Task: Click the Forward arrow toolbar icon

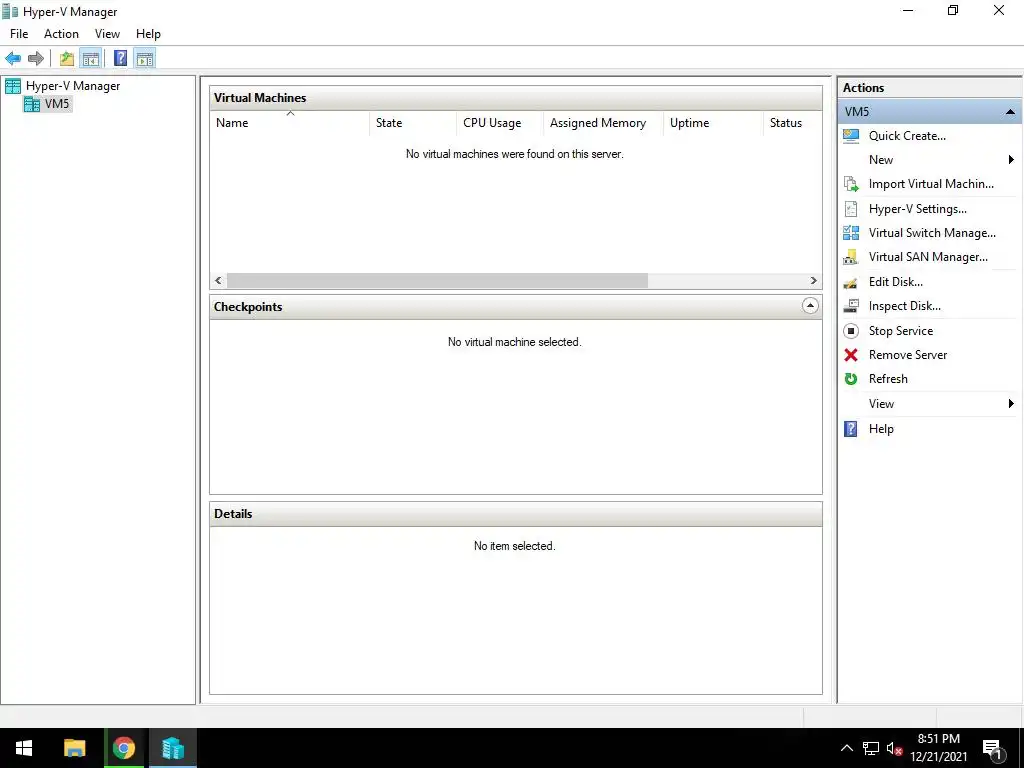Action: (x=36, y=59)
